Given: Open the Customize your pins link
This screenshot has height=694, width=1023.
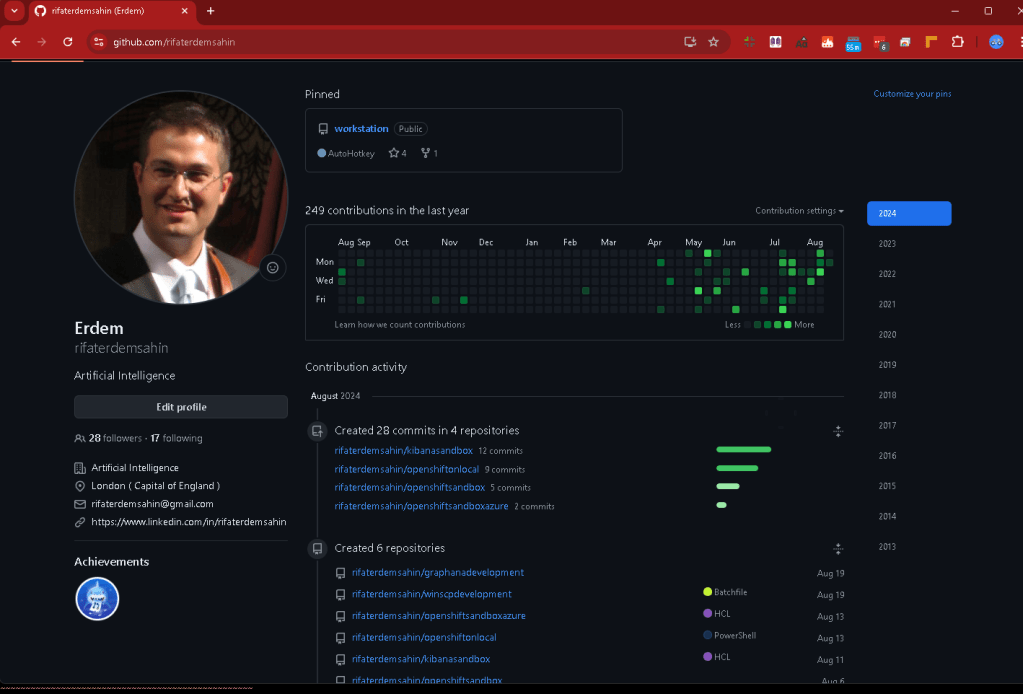Looking at the screenshot, I should coord(912,94).
